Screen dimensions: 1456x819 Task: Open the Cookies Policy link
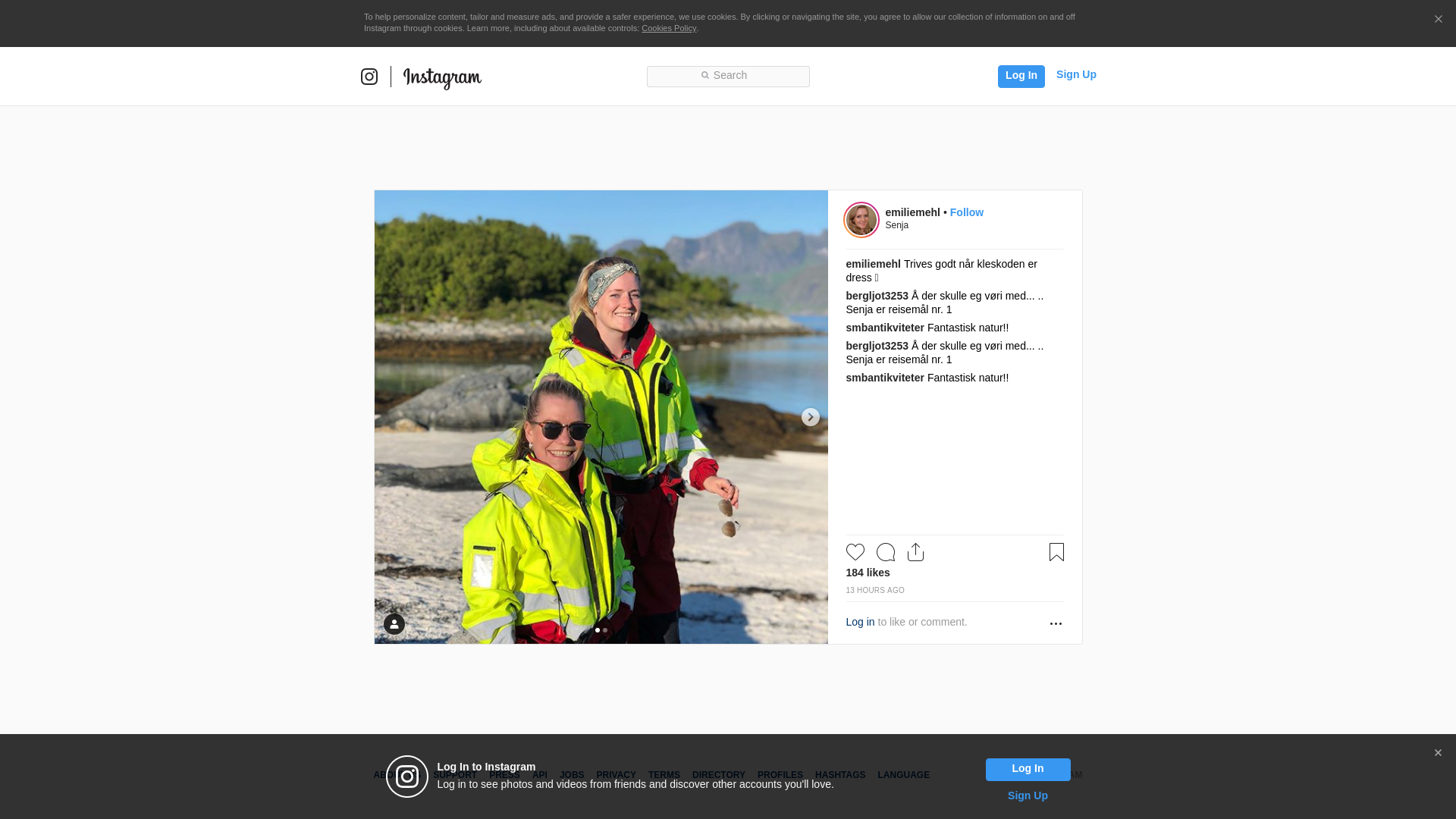(668, 28)
